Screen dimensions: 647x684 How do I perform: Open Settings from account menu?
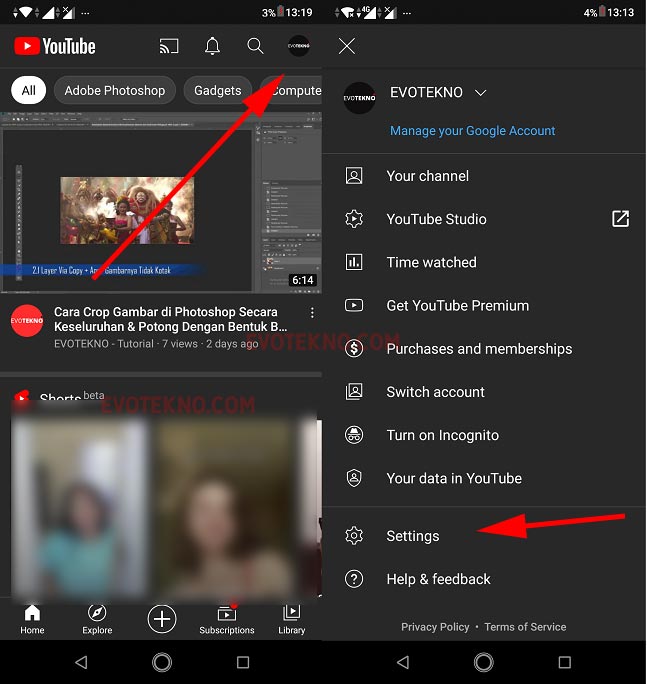point(413,536)
